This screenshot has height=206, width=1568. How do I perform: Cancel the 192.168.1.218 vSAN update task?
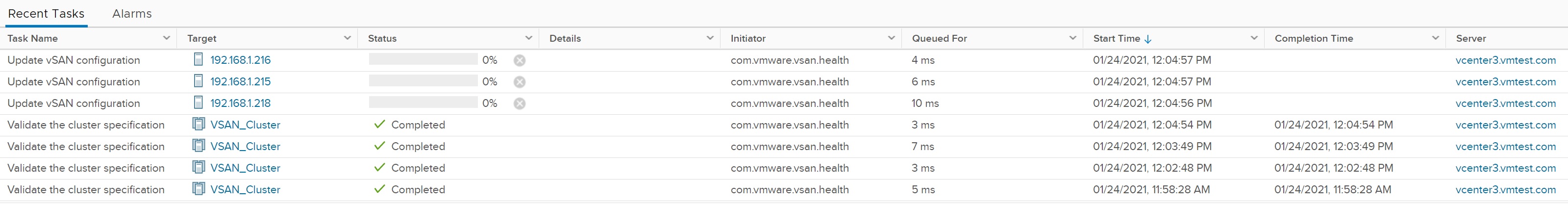click(x=519, y=103)
